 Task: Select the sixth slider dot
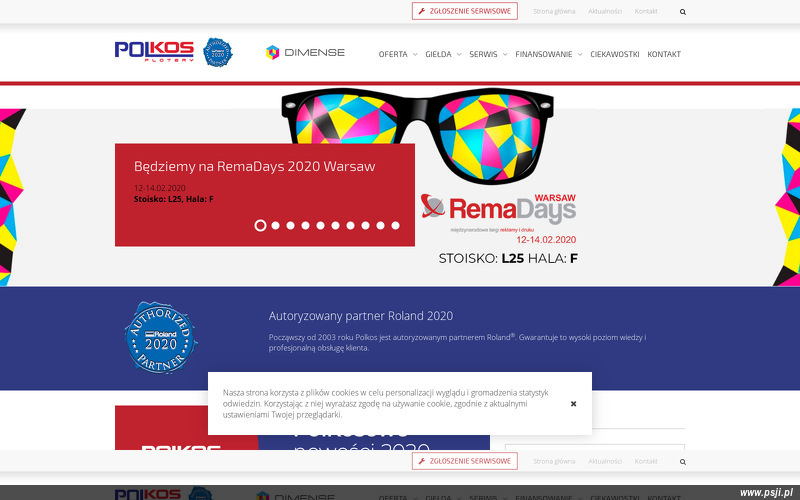(335, 226)
